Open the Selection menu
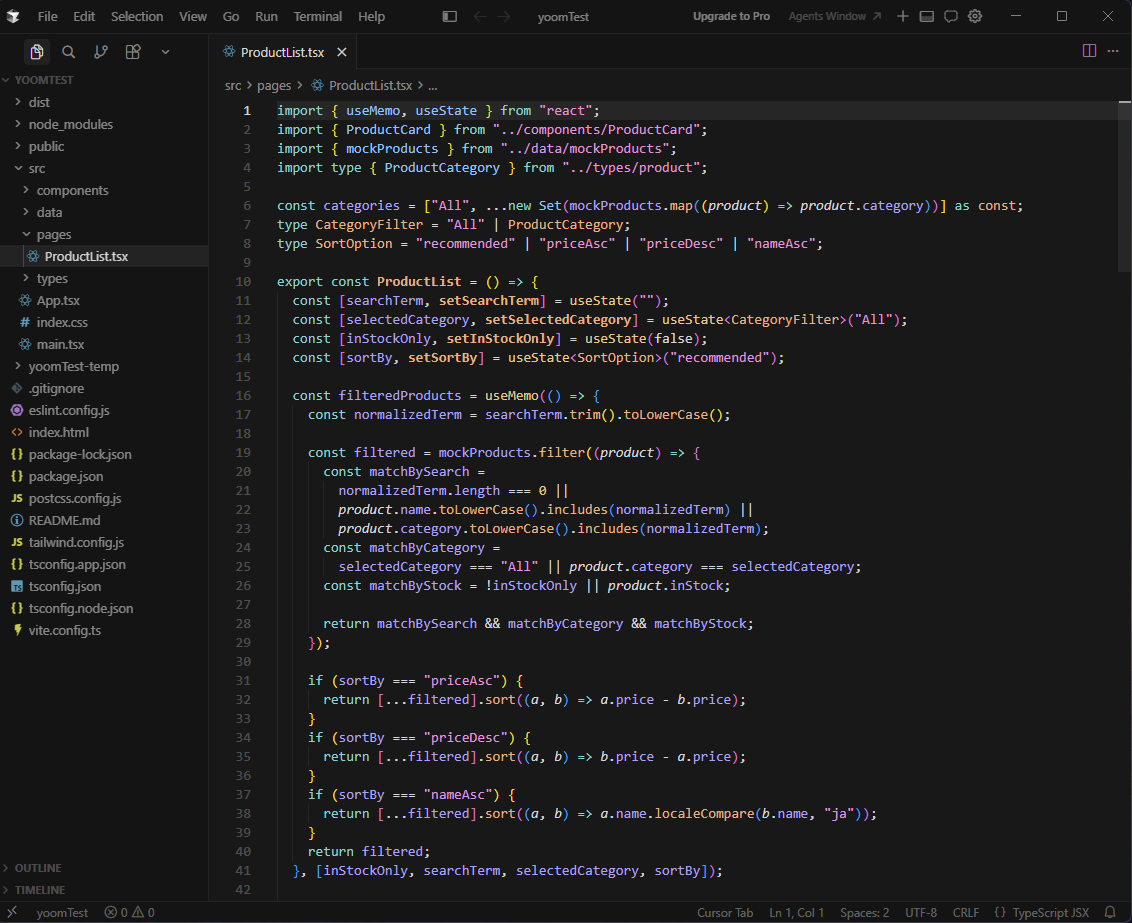The height and width of the screenshot is (923, 1132). [136, 16]
